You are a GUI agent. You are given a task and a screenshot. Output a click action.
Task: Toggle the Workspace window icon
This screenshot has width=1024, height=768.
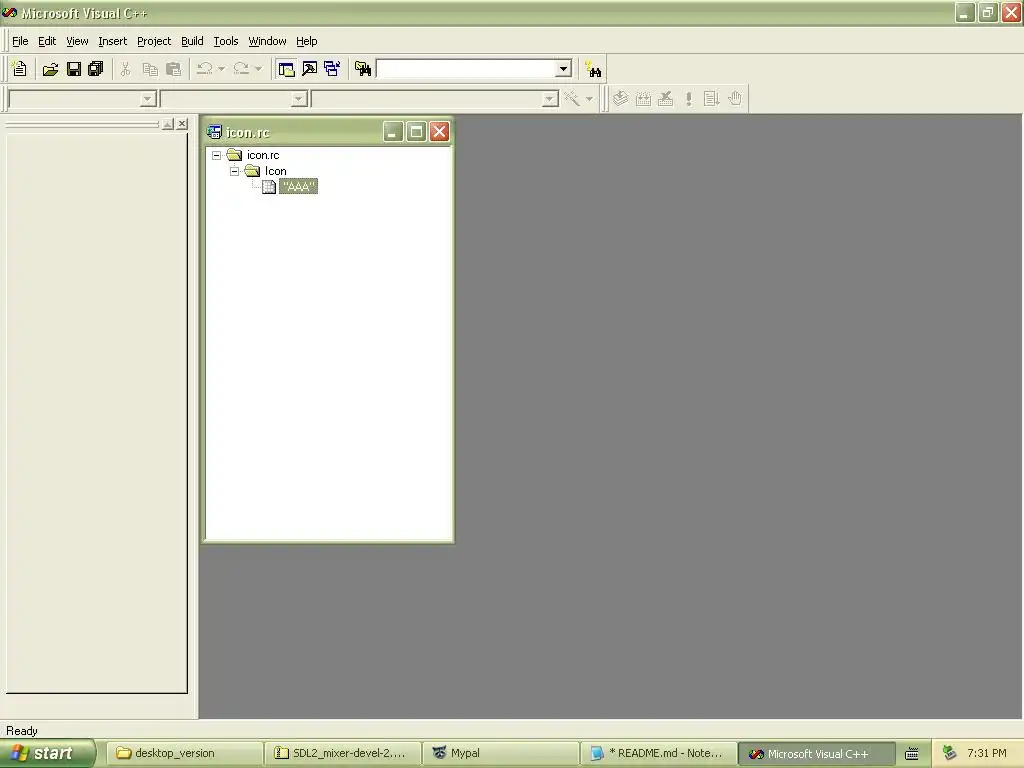286,69
